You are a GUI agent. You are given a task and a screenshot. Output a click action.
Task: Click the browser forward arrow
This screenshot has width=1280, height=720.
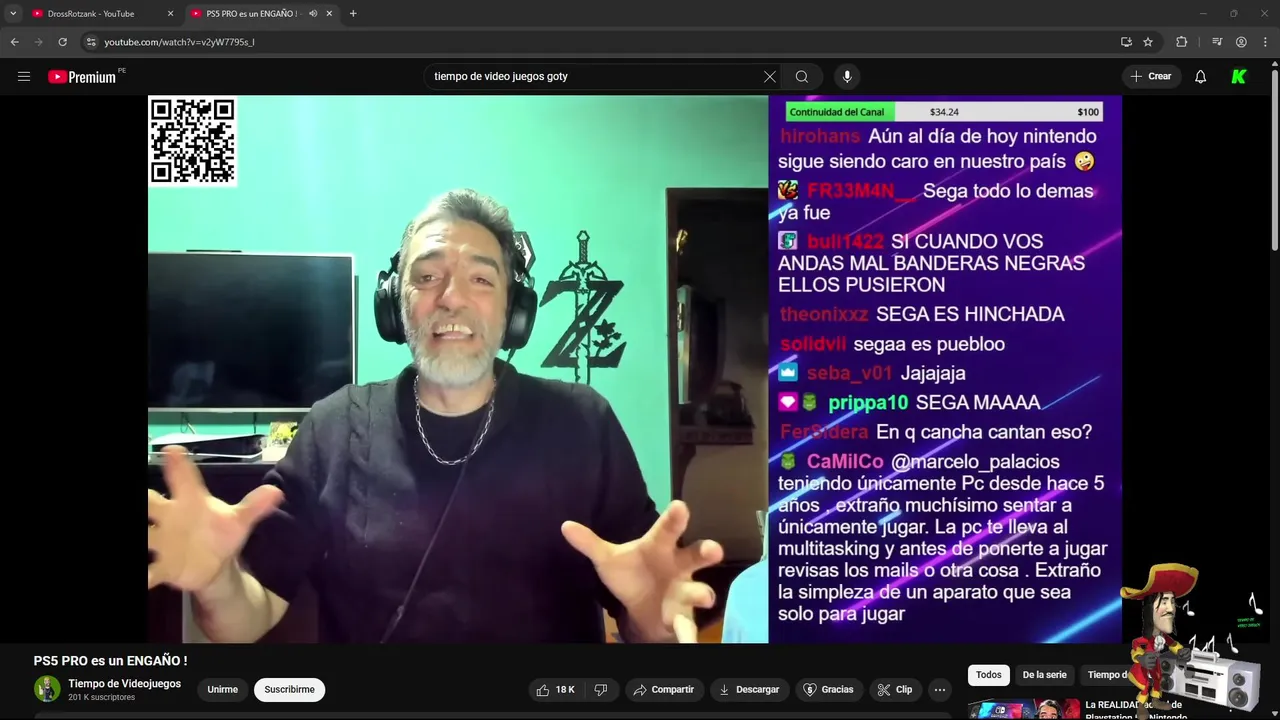[38, 42]
